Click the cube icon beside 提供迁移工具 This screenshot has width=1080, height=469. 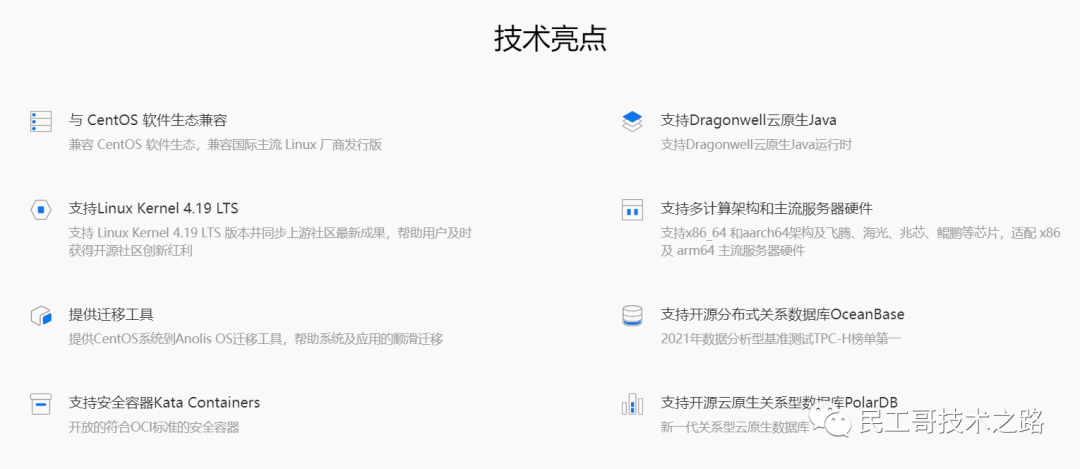pyautogui.click(x=41, y=316)
